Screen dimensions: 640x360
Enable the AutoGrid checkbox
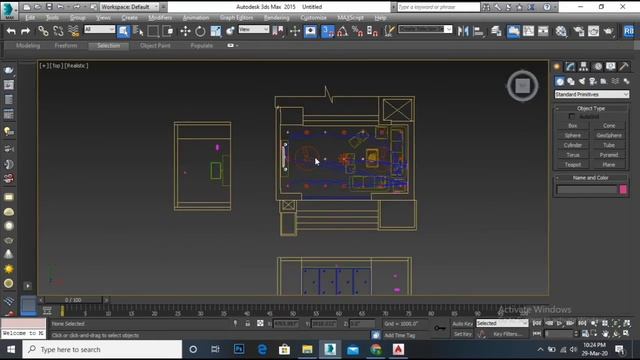(572, 117)
